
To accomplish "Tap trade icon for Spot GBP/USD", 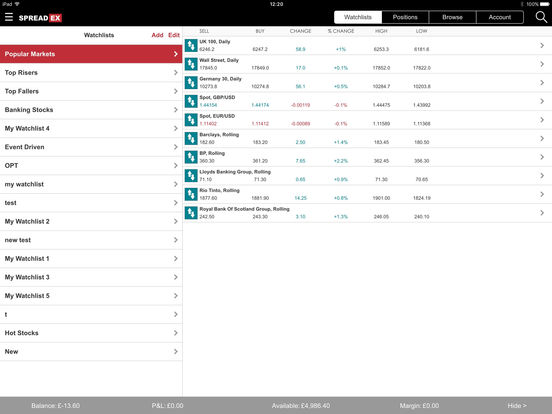I will click(191, 101).
